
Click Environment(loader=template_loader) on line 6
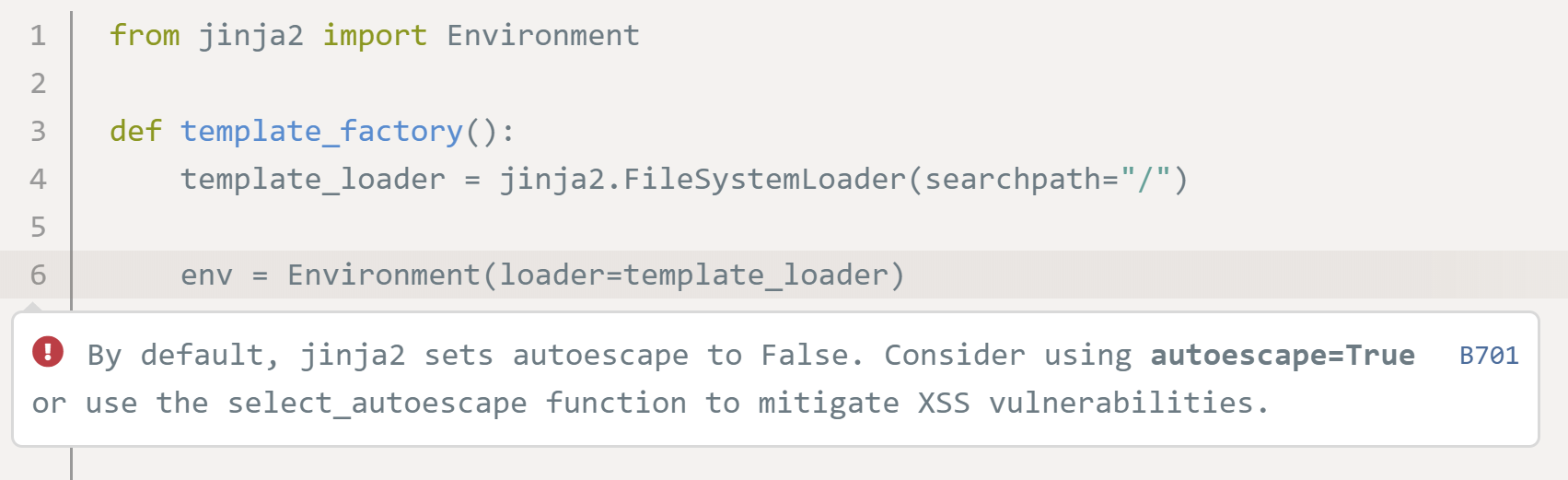pos(596,275)
